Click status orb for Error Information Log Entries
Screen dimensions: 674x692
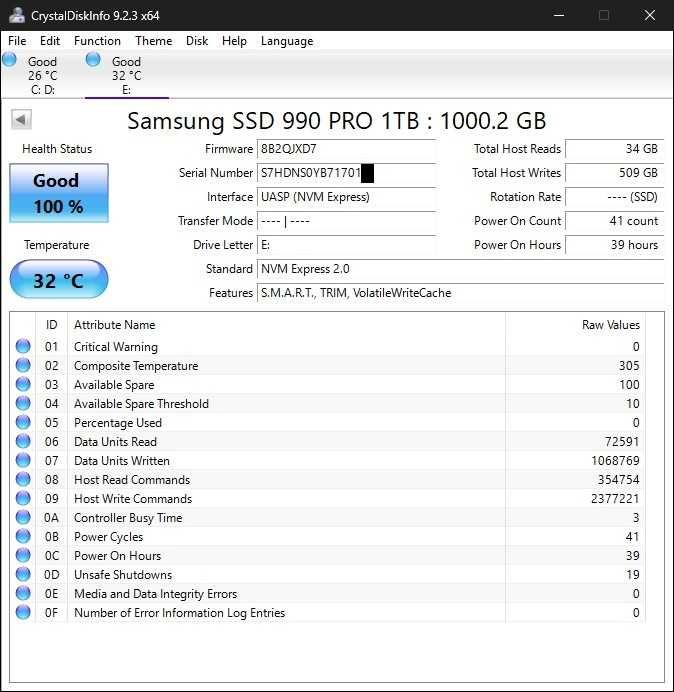coord(23,612)
